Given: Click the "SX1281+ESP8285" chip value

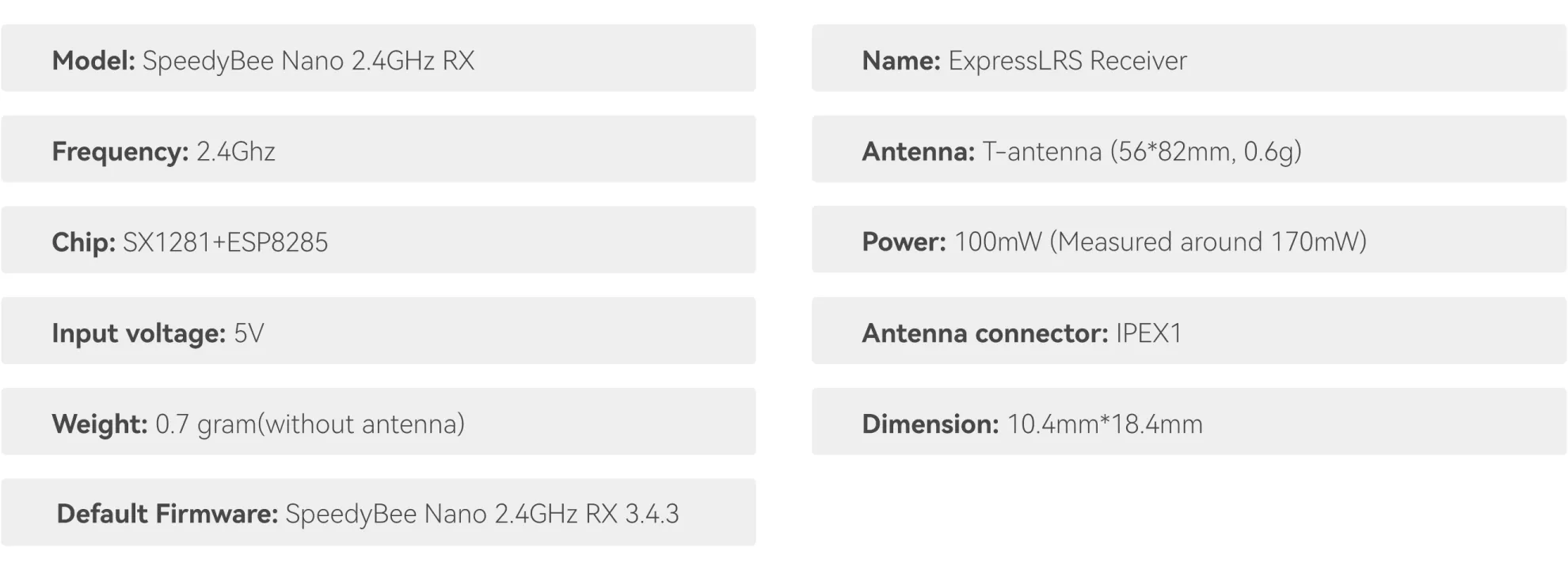Looking at the screenshot, I should [x=225, y=242].
